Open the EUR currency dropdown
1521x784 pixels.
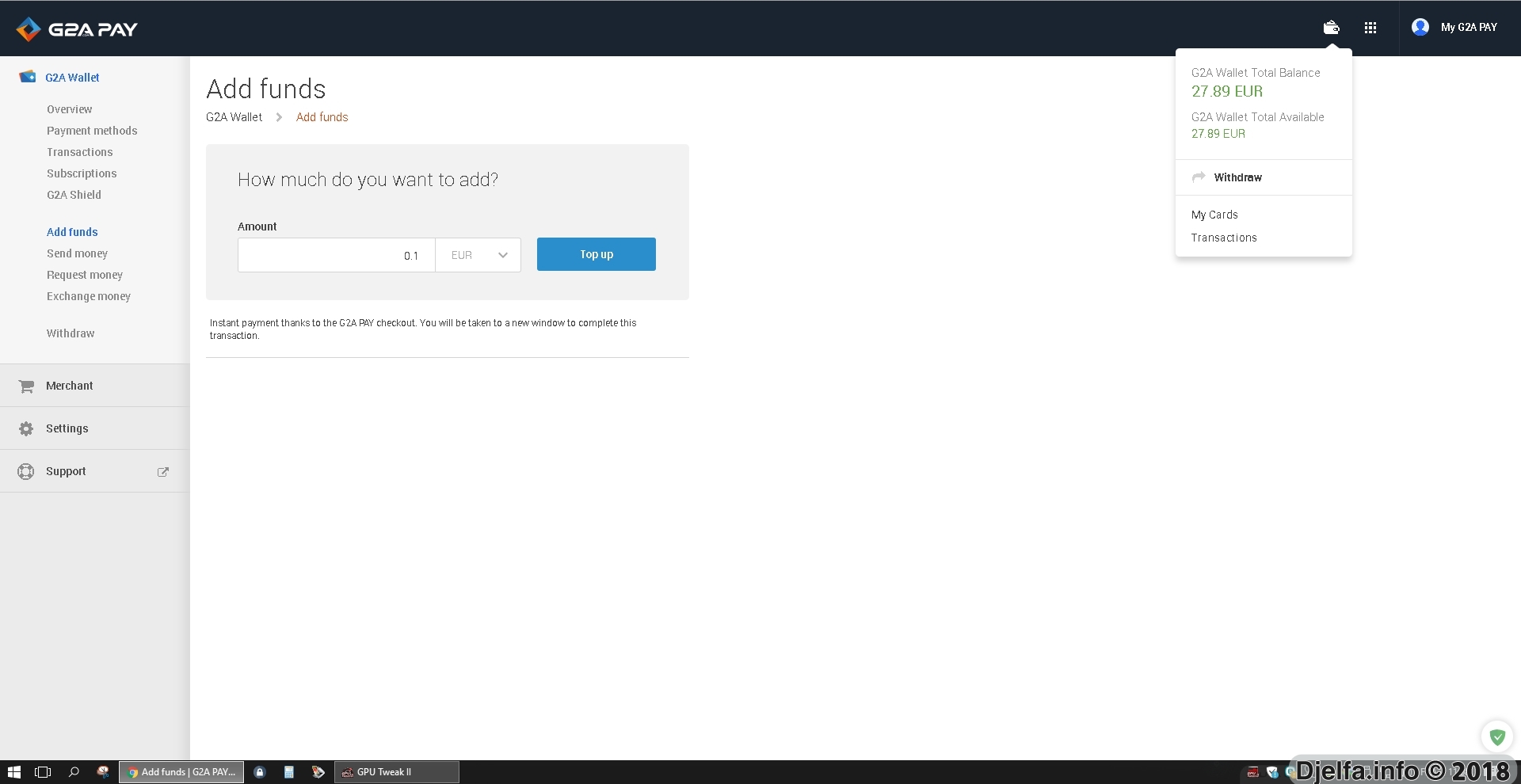[478, 255]
